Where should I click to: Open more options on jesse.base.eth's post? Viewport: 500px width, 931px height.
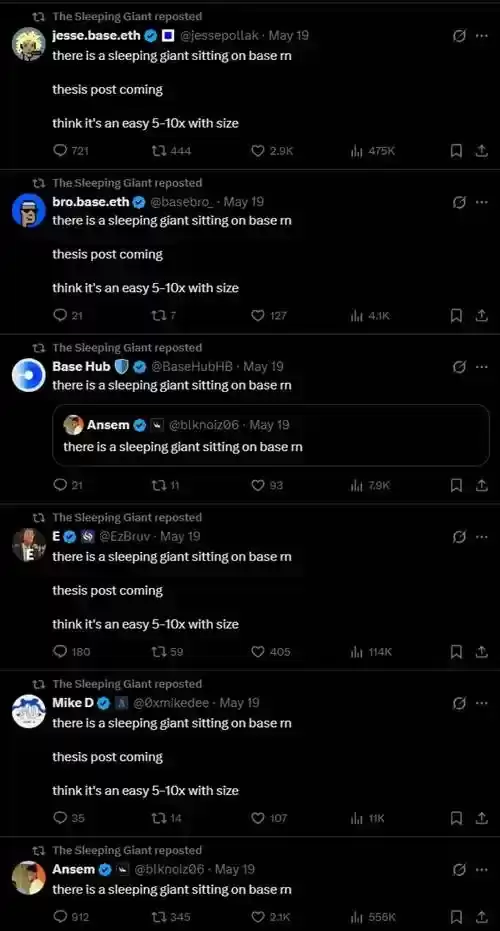click(482, 36)
